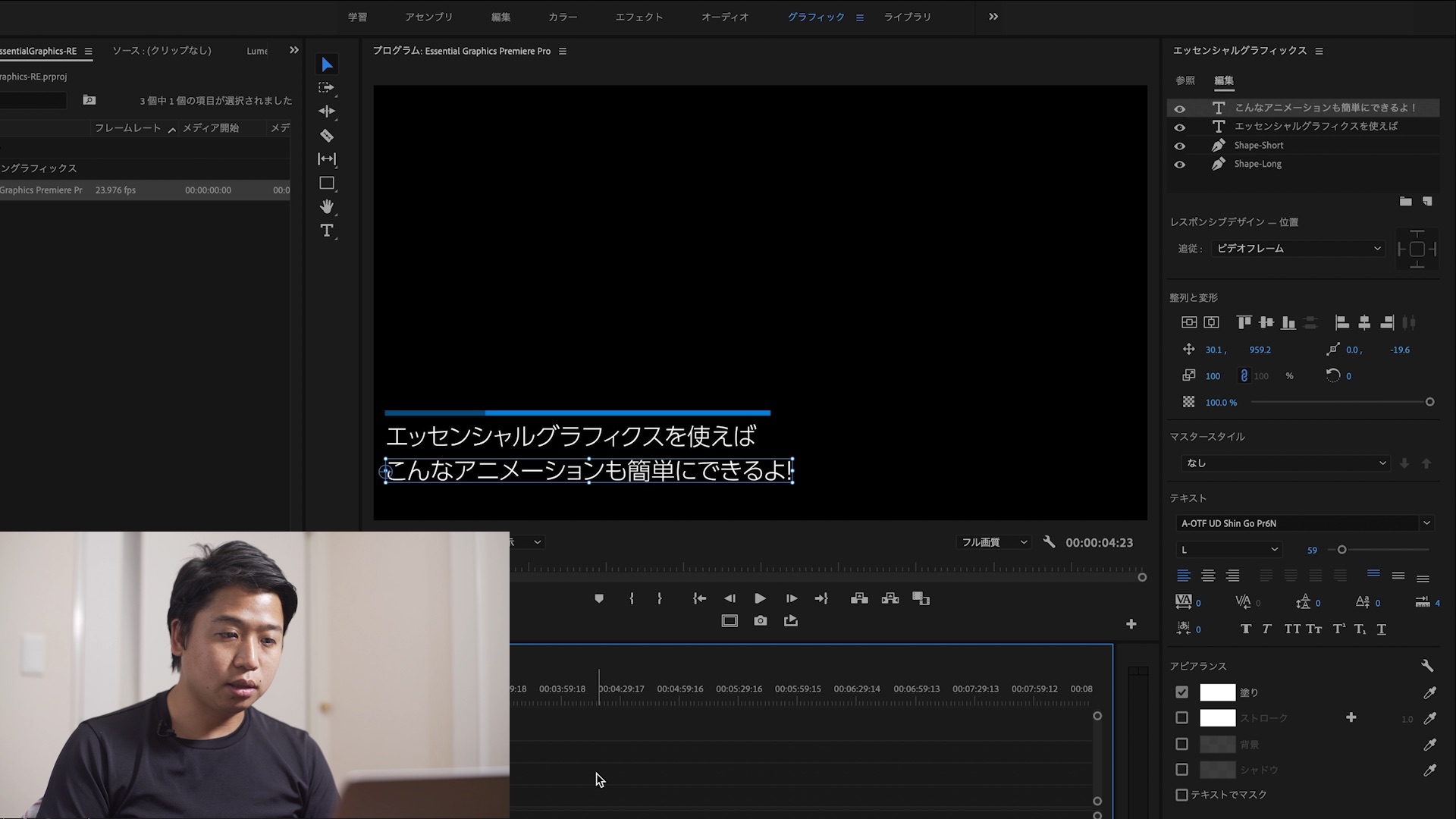The image size is (1456, 819).
Task: Select the Hand tool
Action: click(x=326, y=206)
